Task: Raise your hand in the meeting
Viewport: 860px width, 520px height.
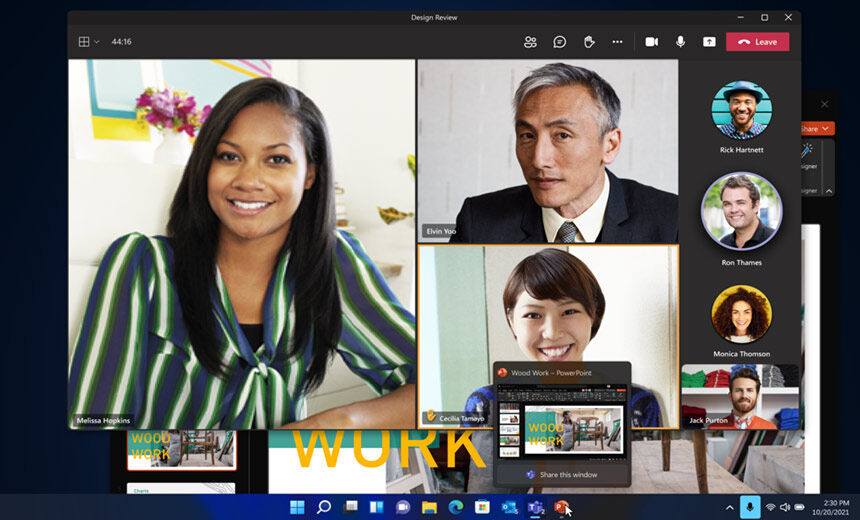Action: click(x=589, y=42)
